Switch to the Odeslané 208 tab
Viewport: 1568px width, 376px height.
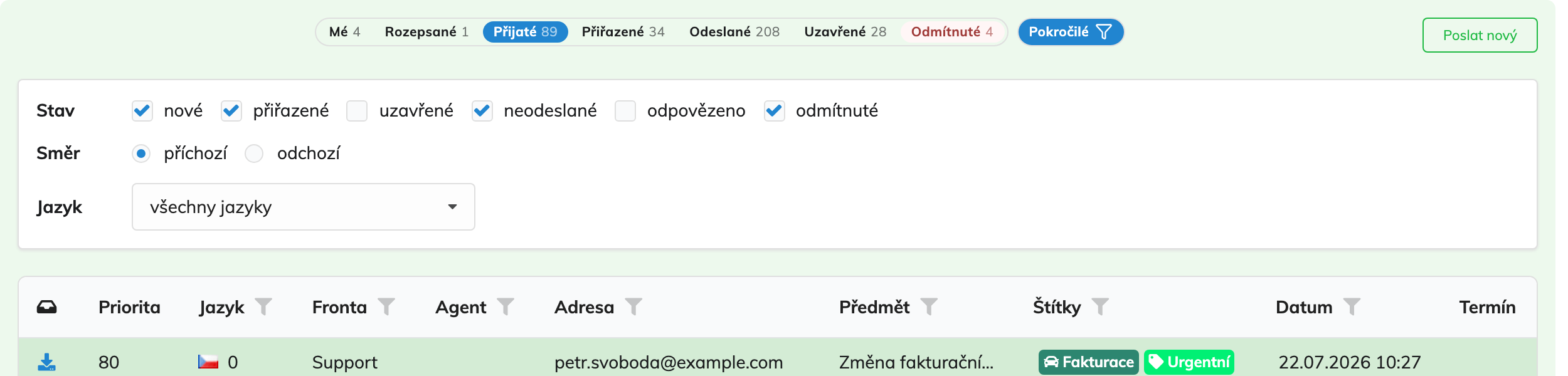click(x=734, y=32)
